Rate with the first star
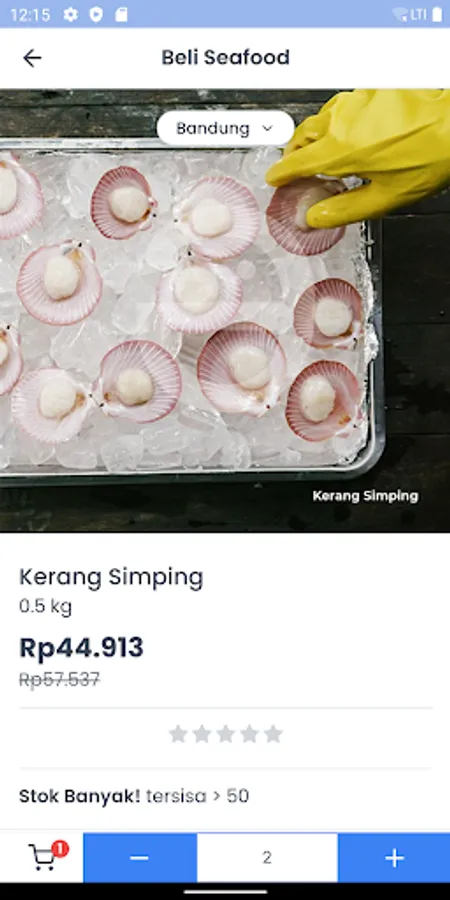 [x=178, y=734]
